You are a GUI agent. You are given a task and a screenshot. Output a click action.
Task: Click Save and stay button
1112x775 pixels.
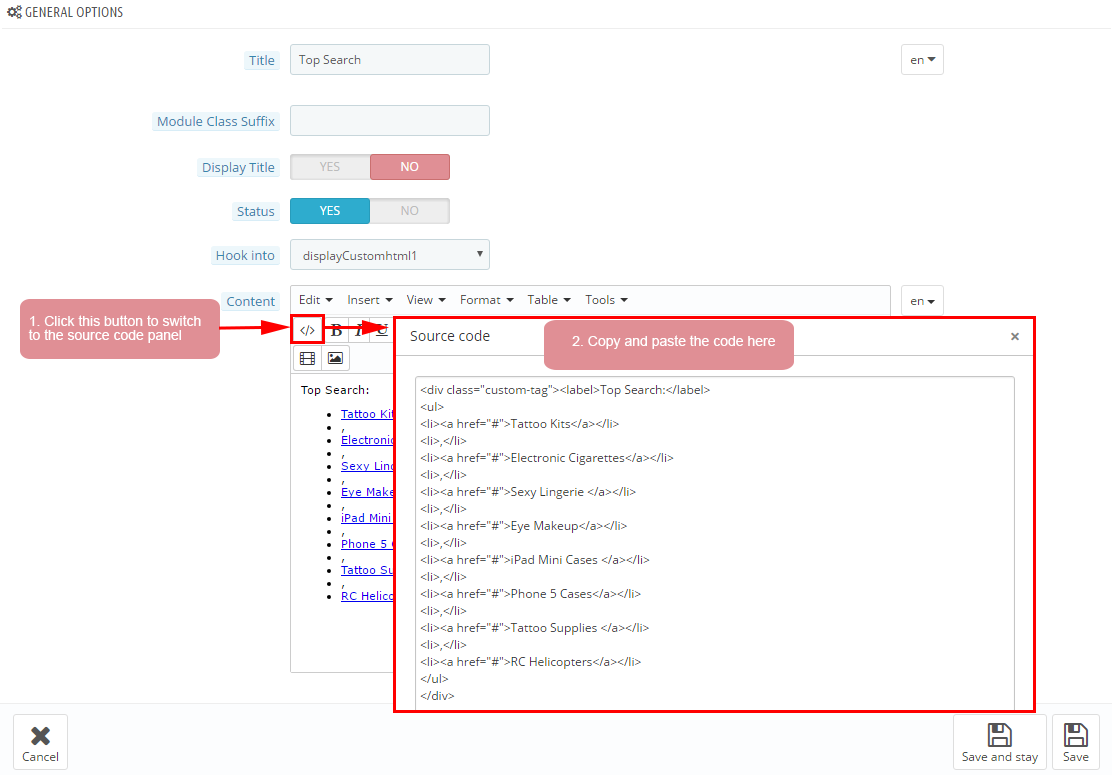[x=999, y=742]
